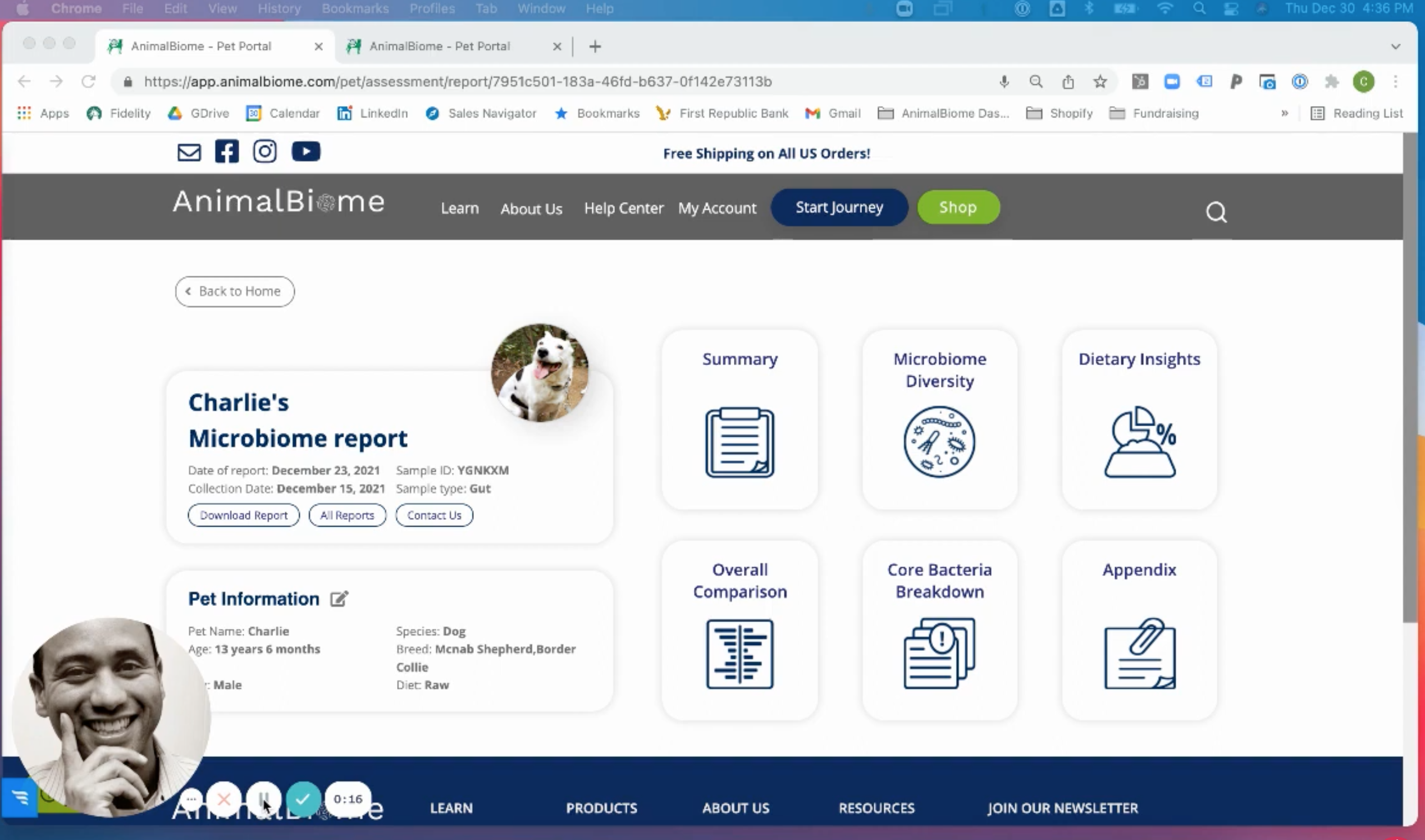Visit the AnimalBiome Facebook page icon
The width and height of the screenshot is (1425, 840).
pos(227,151)
